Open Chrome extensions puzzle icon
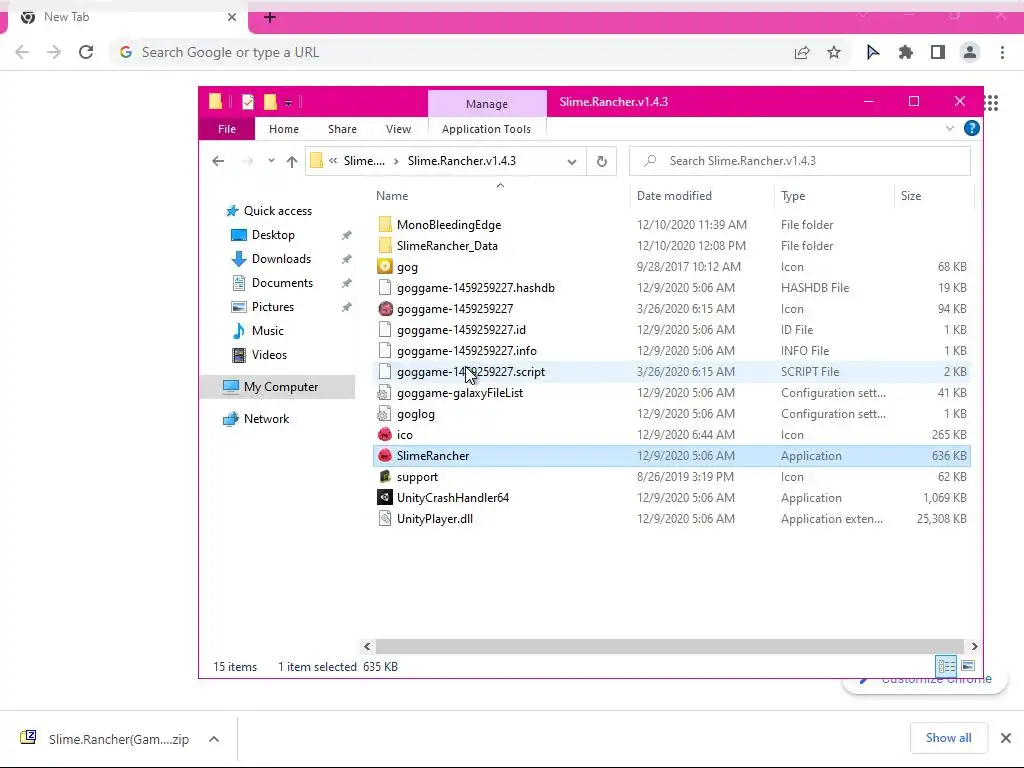 click(x=905, y=52)
